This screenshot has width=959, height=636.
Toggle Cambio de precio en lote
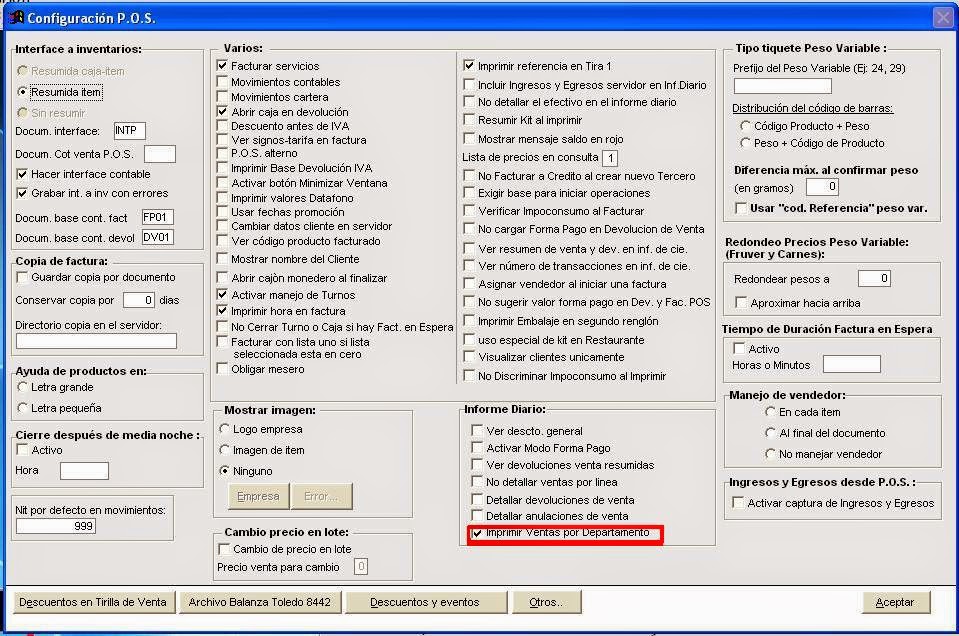click(x=225, y=549)
